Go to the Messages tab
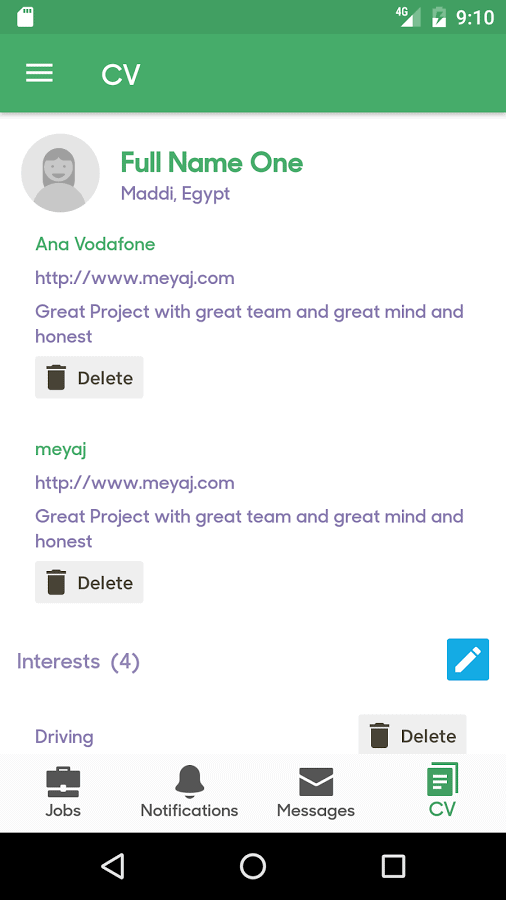The image size is (506, 900). pos(316,792)
